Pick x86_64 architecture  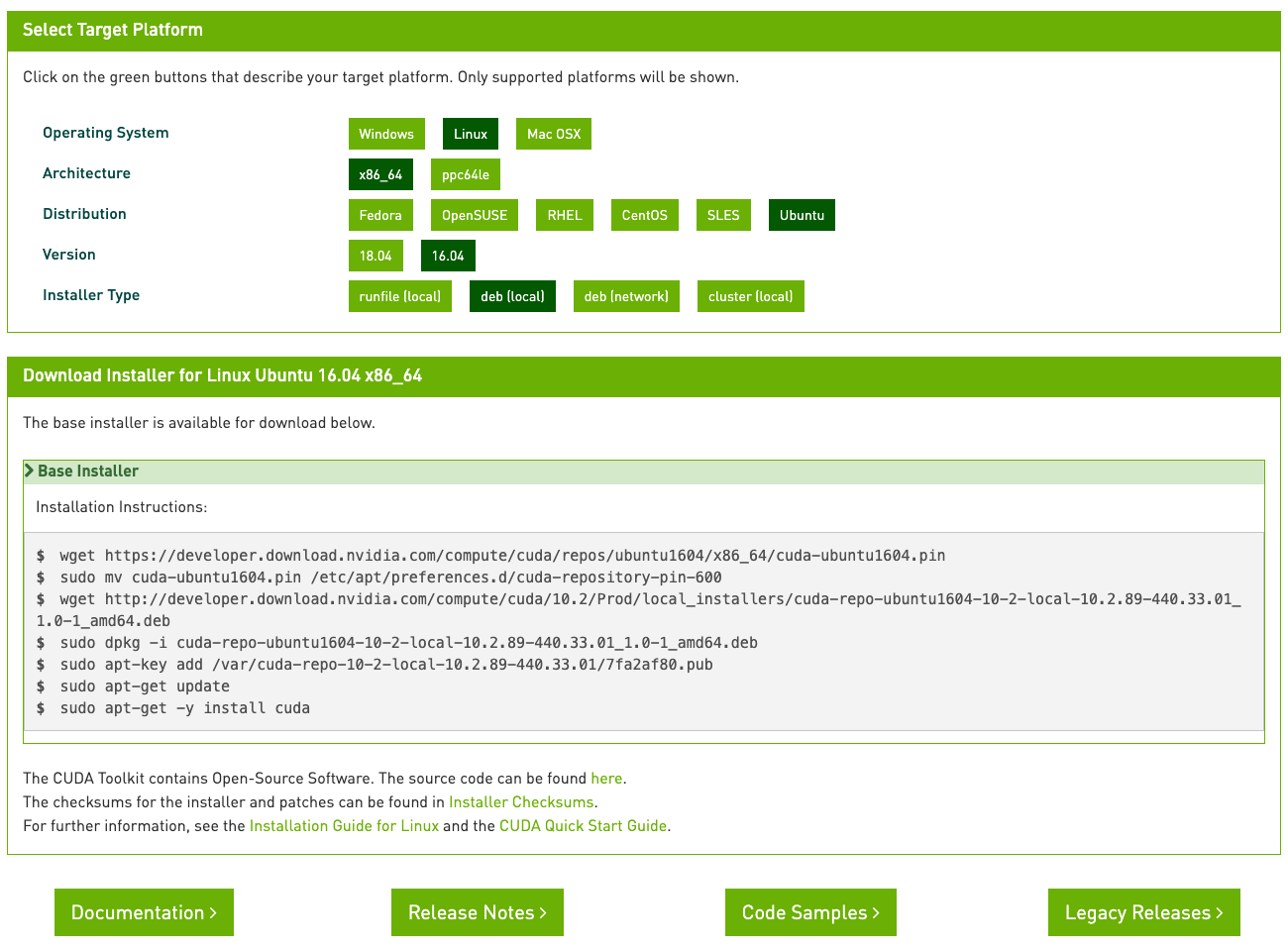tap(380, 174)
